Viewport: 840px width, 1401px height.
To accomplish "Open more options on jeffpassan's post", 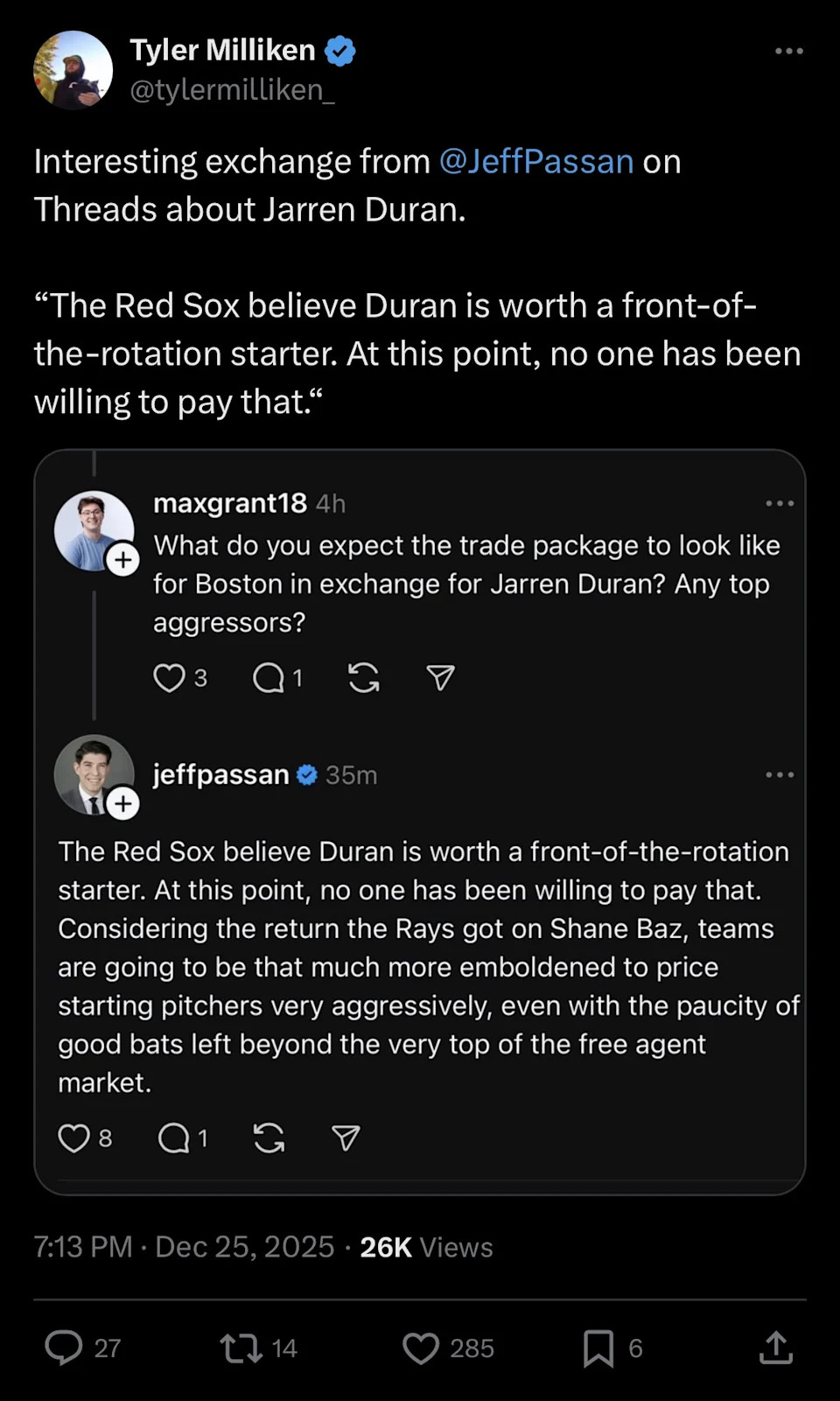I will click(x=779, y=774).
